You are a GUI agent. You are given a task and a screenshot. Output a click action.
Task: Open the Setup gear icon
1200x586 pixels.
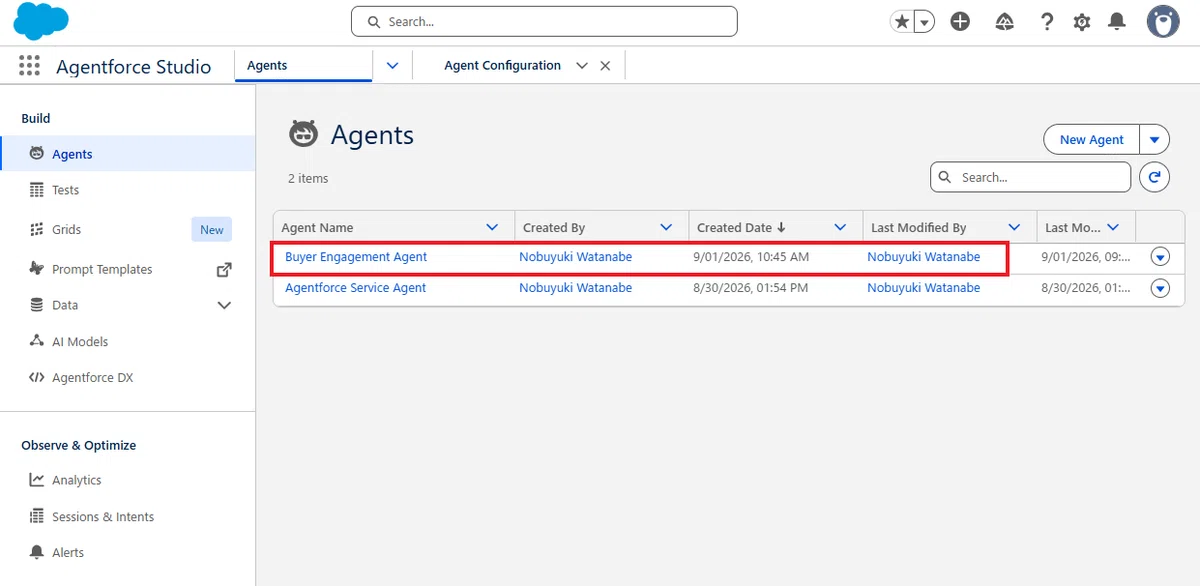[x=1082, y=22]
